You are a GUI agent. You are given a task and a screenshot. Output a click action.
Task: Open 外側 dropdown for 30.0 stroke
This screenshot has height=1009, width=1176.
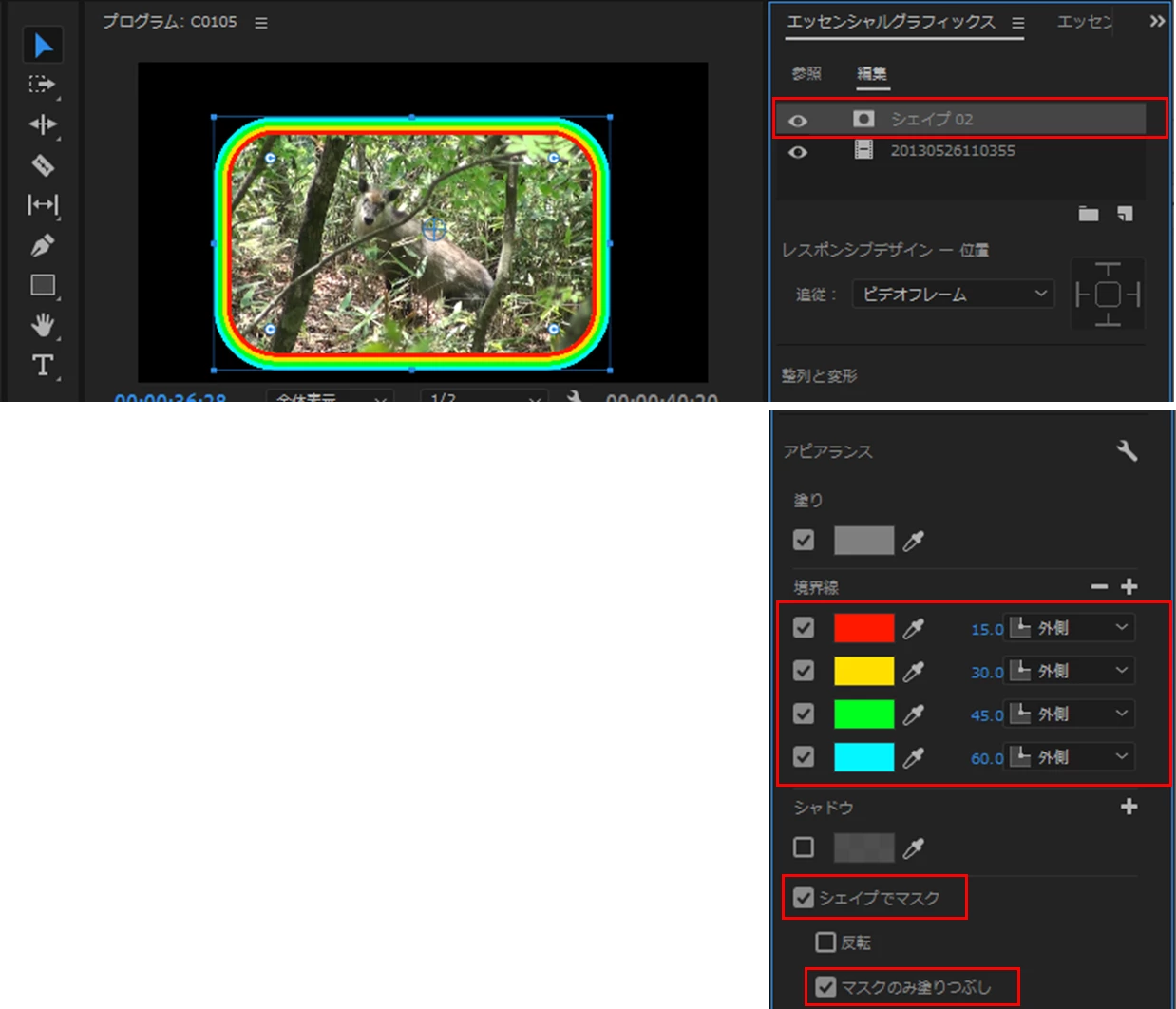1070,671
